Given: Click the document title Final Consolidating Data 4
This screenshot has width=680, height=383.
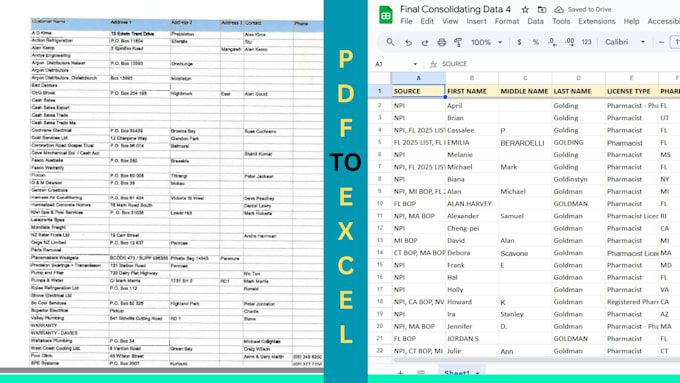Looking at the screenshot, I should click(455, 9).
